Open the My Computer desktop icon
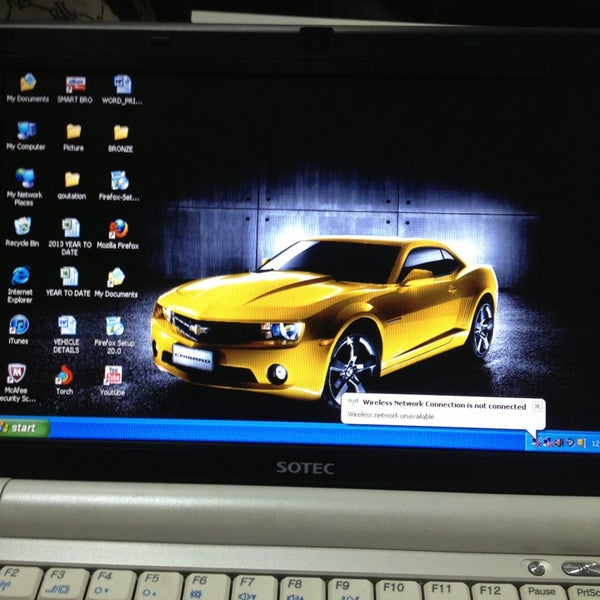The image size is (600, 600). tap(26, 132)
